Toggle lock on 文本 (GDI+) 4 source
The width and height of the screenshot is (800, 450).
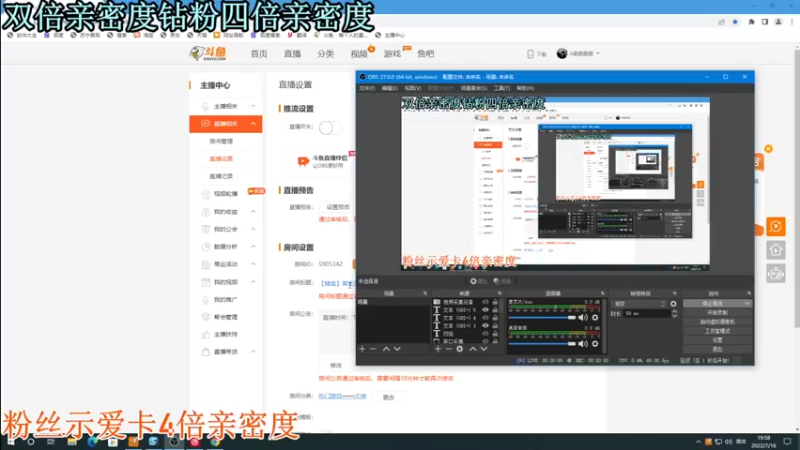(495, 317)
